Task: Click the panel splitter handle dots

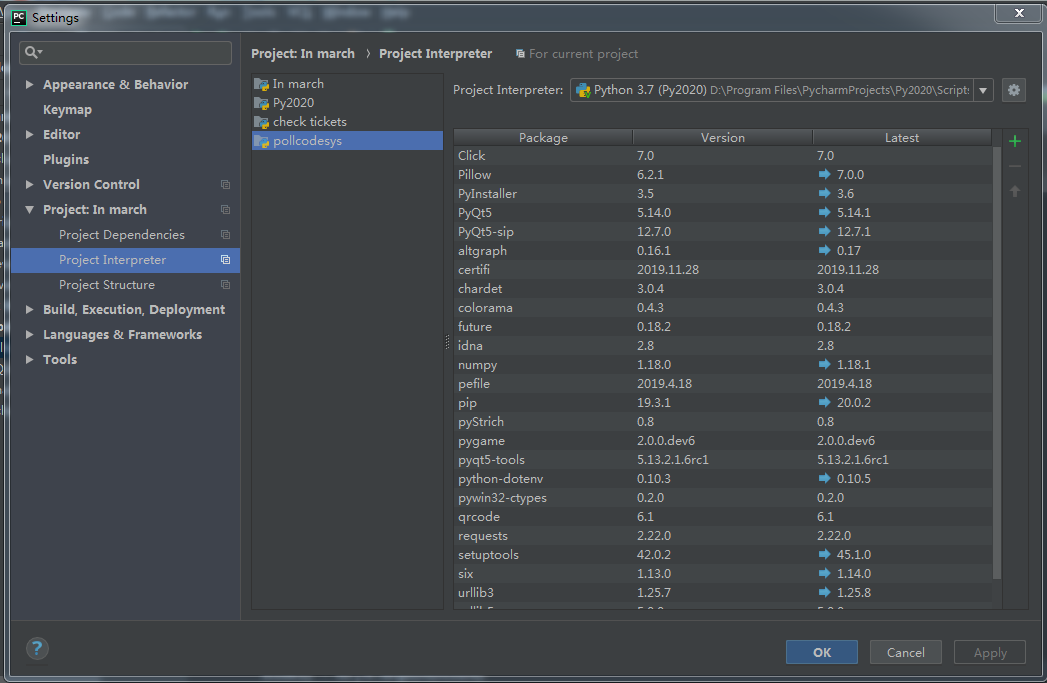Action: click(447, 342)
